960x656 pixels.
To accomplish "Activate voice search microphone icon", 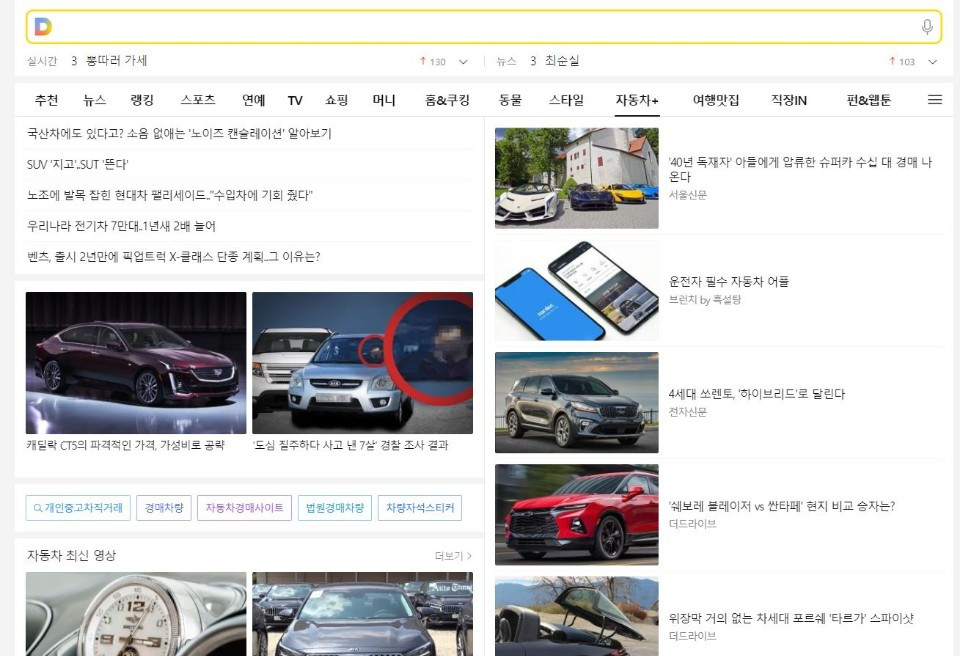I will tap(927, 27).
